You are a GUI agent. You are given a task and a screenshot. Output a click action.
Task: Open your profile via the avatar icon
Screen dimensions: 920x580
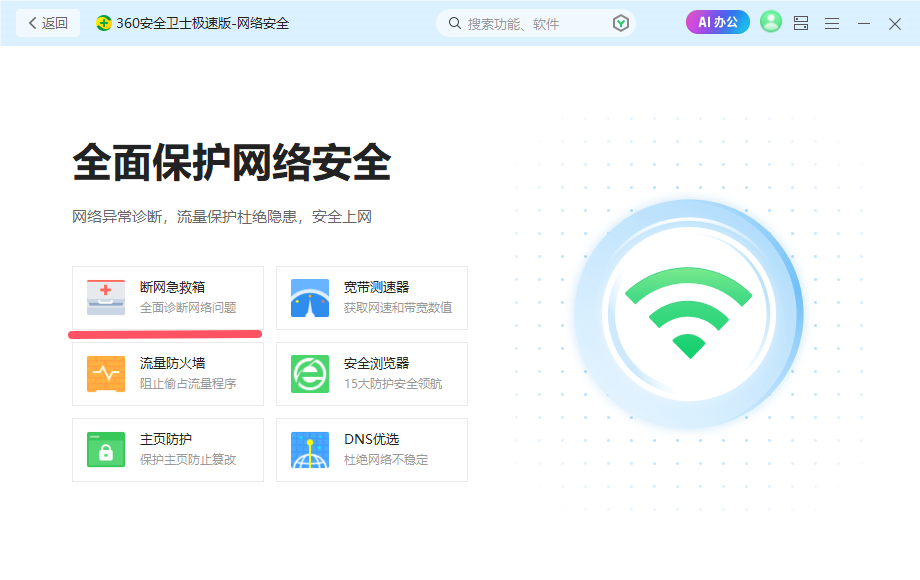[770, 22]
